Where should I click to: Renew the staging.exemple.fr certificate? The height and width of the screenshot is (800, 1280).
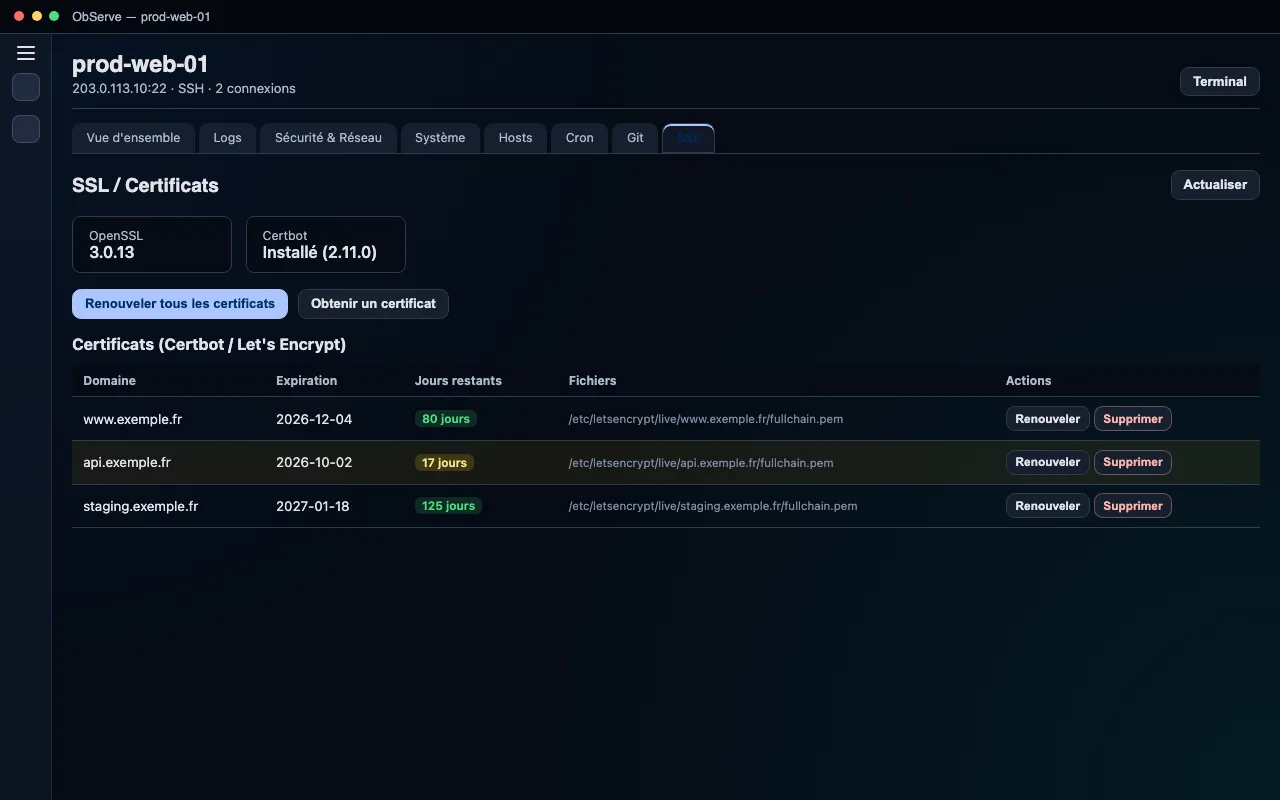(x=1047, y=506)
